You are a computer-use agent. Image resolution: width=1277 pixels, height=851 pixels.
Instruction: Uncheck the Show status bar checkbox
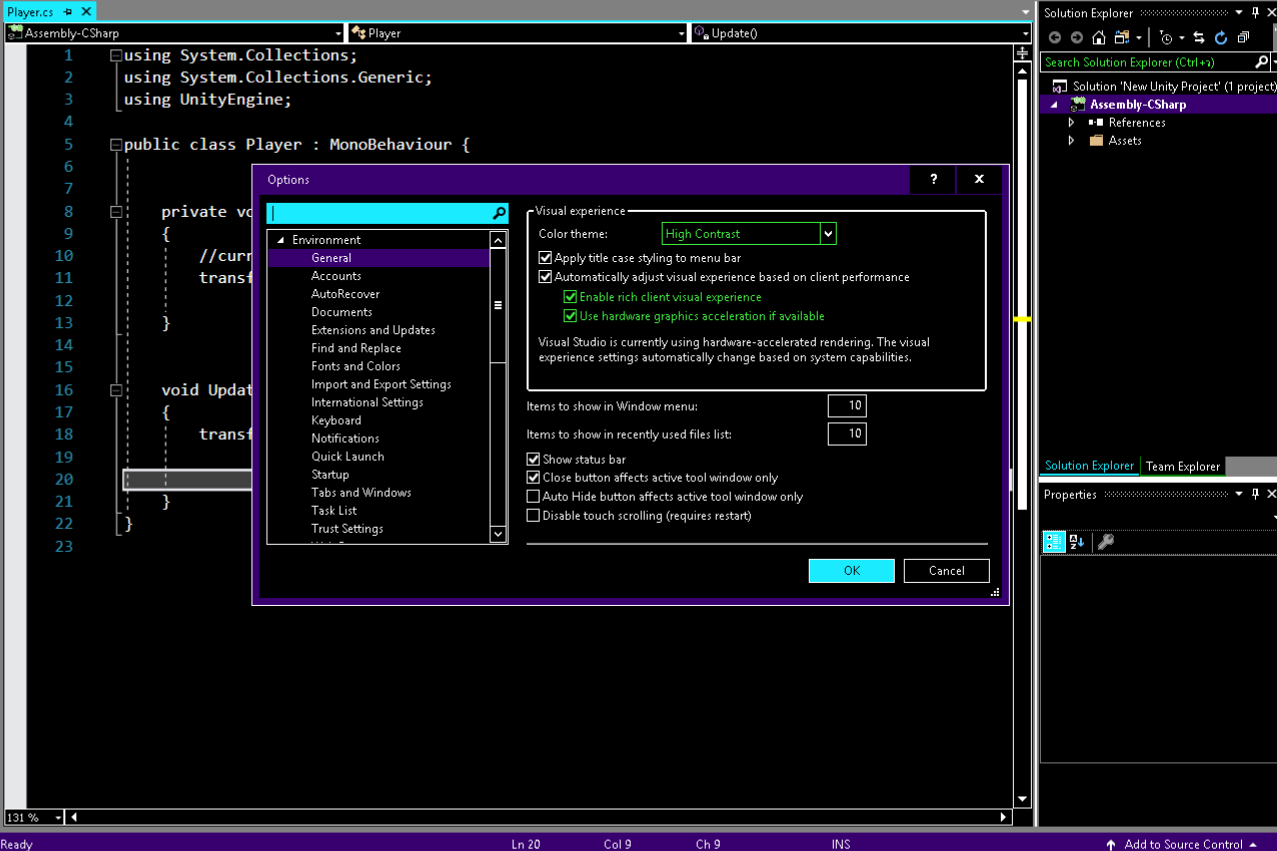coord(533,459)
